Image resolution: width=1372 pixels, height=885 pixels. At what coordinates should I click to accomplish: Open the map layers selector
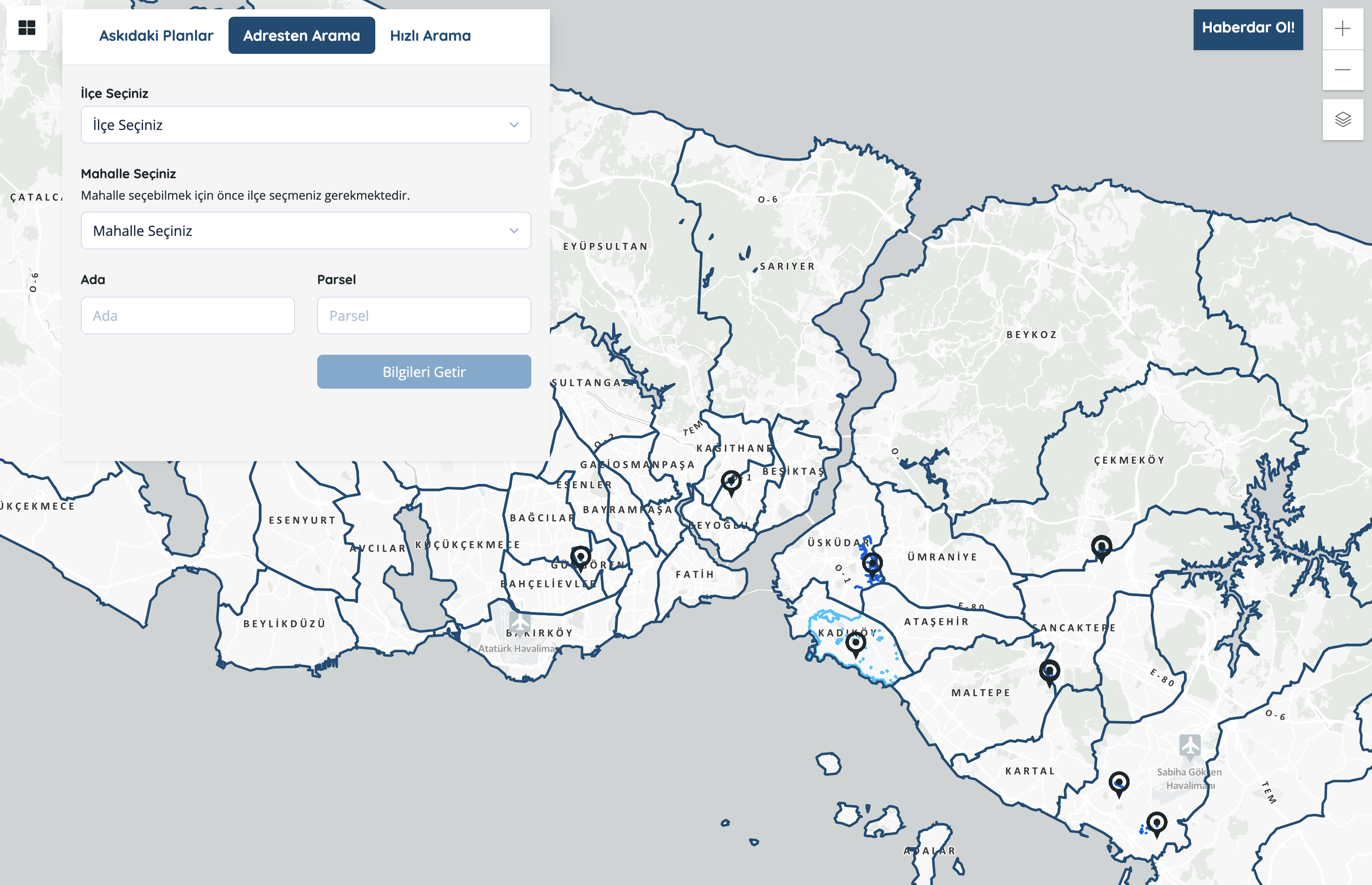tap(1342, 119)
